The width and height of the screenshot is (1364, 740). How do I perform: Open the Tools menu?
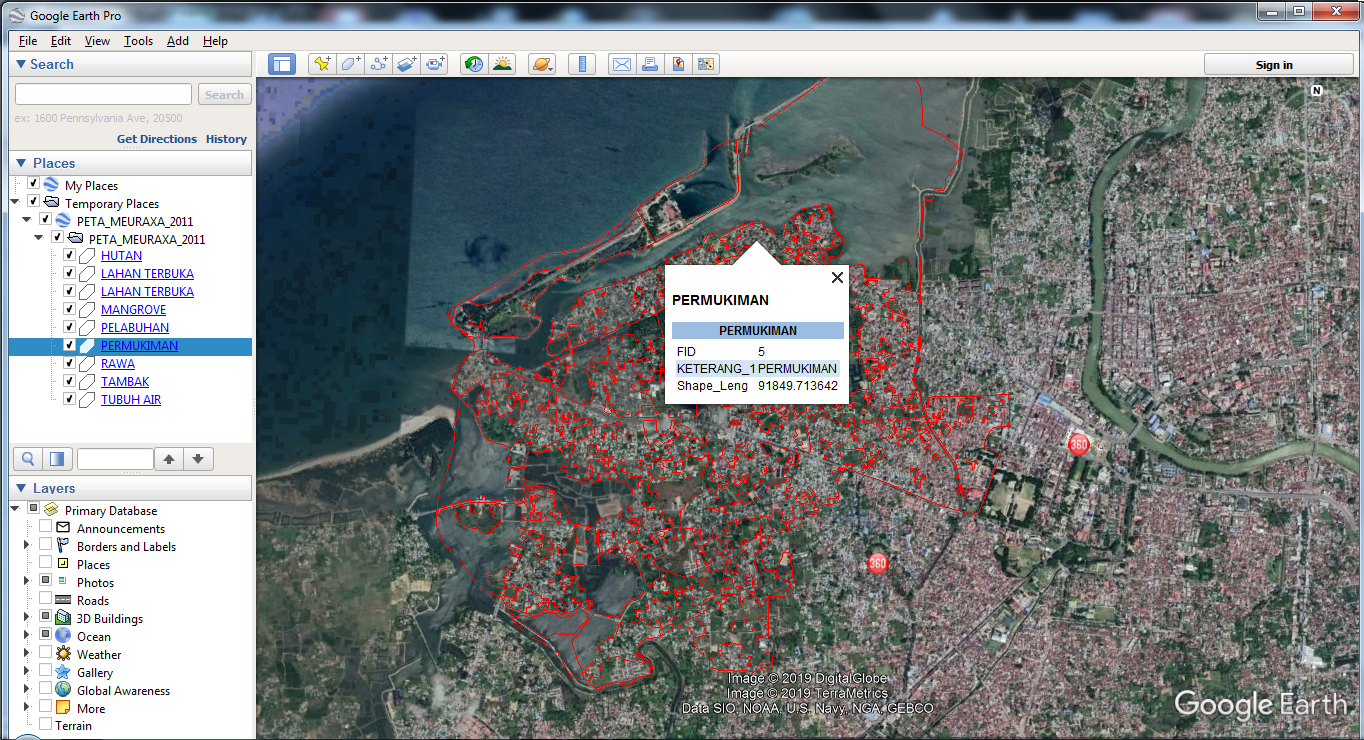pos(138,41)
